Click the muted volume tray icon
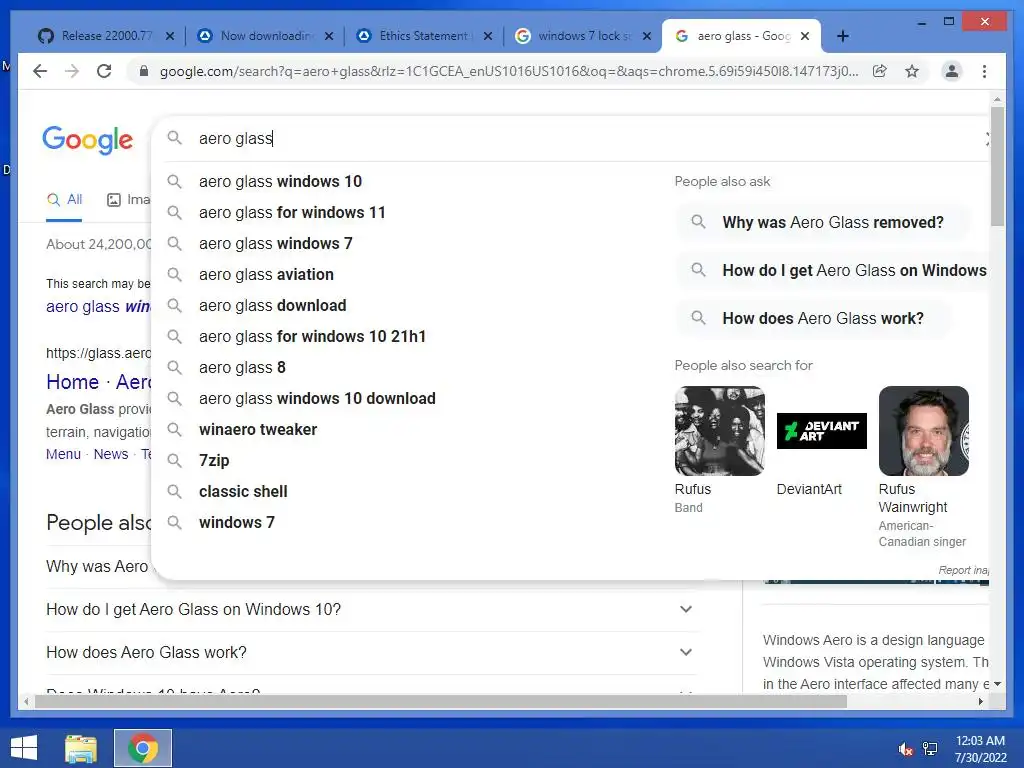This screenshot has width=1024, height=768. [905, 749]
